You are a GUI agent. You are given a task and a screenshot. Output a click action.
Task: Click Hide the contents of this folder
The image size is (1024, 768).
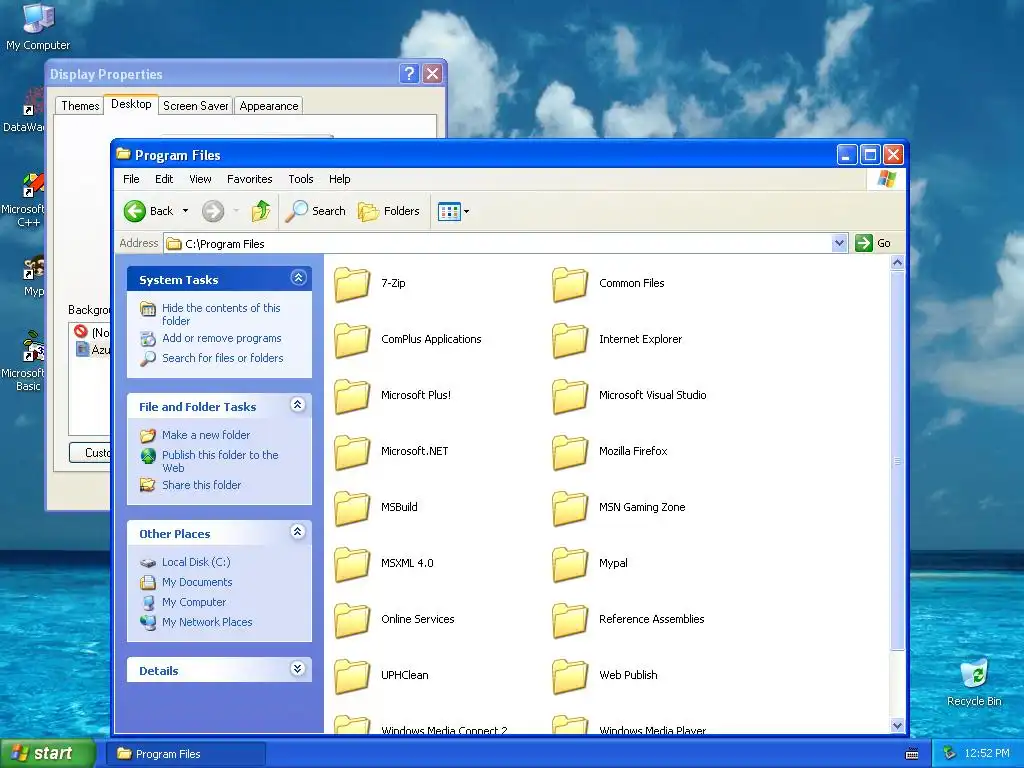coord(221,314)
